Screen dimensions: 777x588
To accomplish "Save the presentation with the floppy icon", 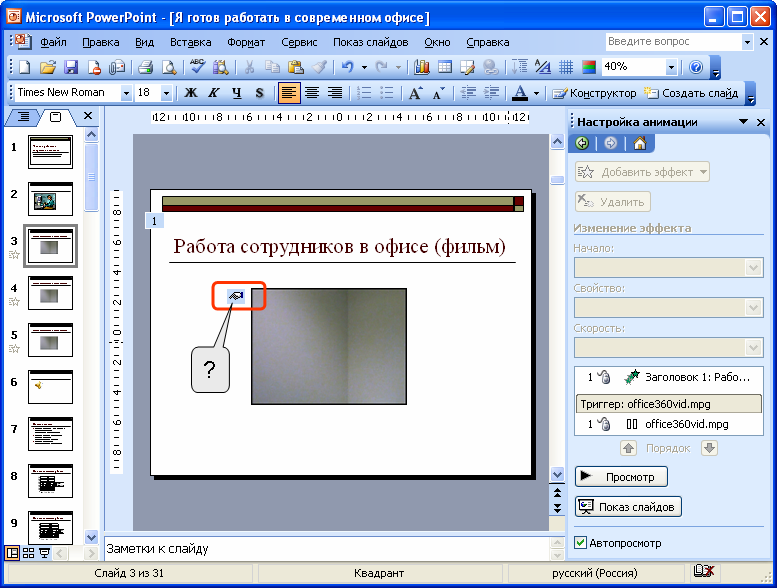I will [x=71, y=67].
